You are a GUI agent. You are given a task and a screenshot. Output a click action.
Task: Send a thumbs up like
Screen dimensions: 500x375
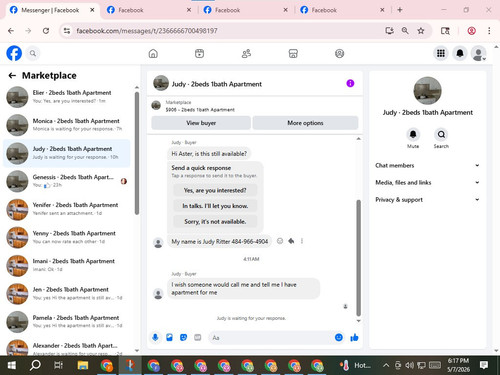click(354, 337)
